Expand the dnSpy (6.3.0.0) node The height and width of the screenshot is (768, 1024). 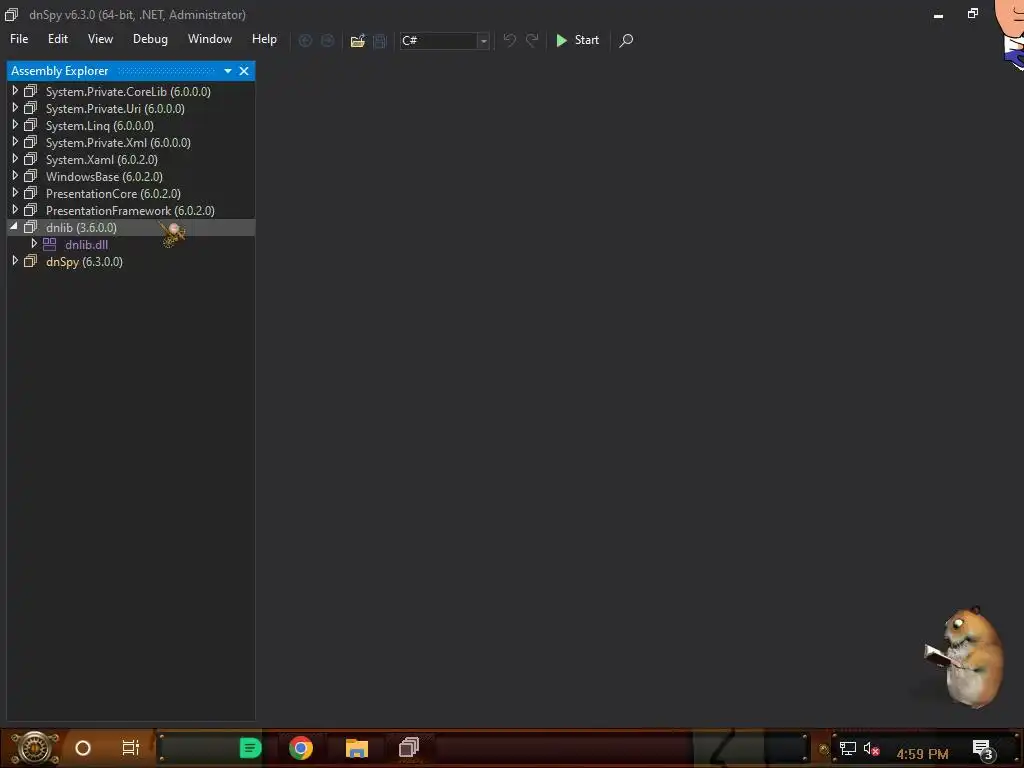tap(15, 261)
